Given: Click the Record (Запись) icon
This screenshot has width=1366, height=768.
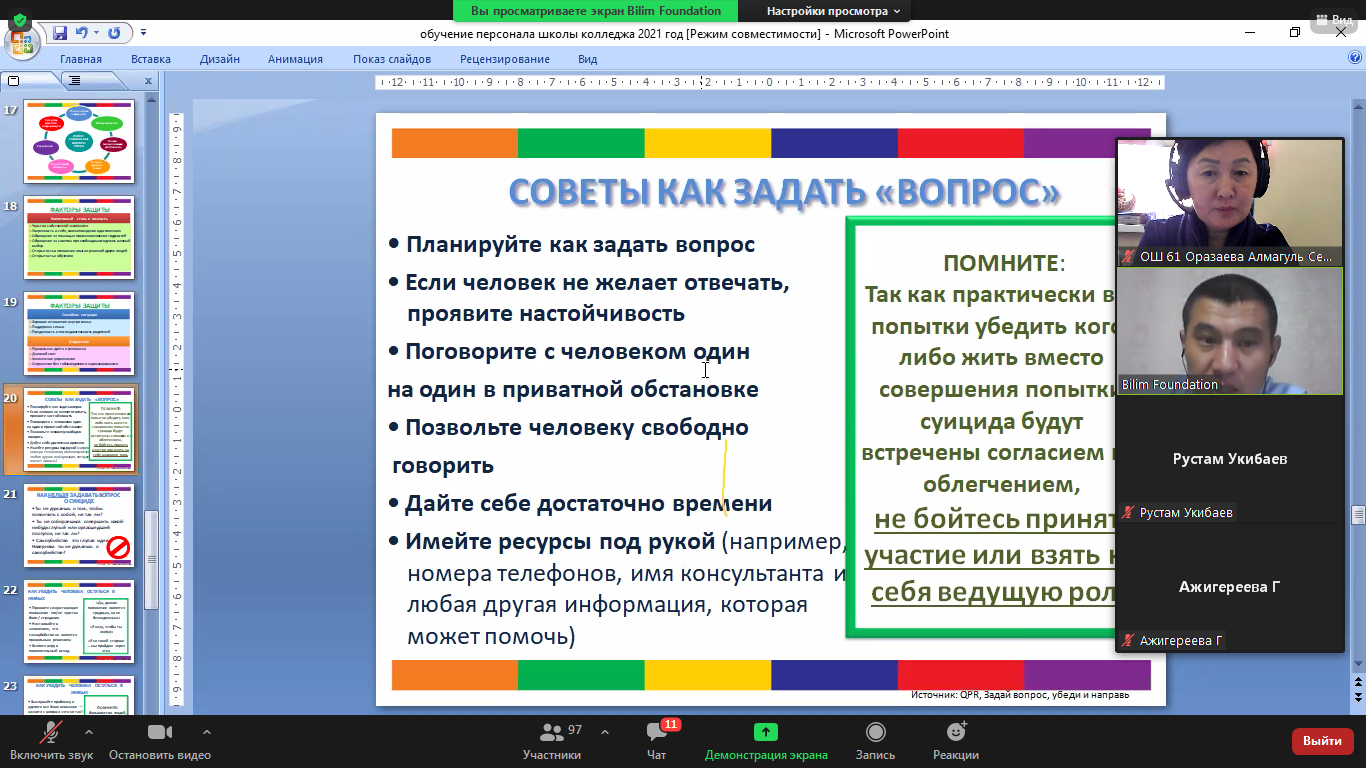Looking at the screenshot, I should point(876,733).
